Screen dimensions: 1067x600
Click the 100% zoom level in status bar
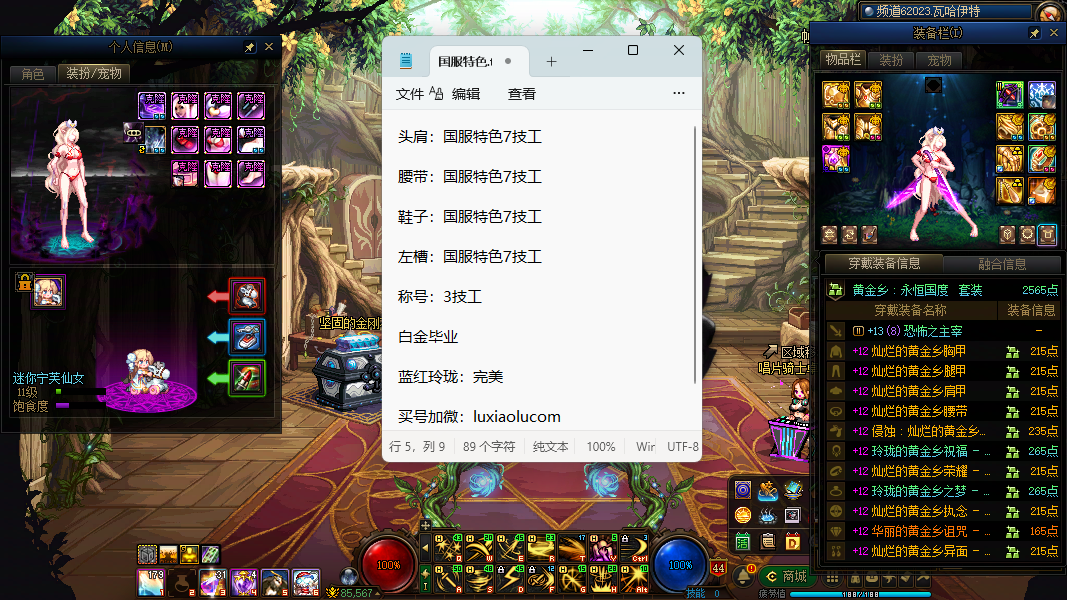click(601, 447)
